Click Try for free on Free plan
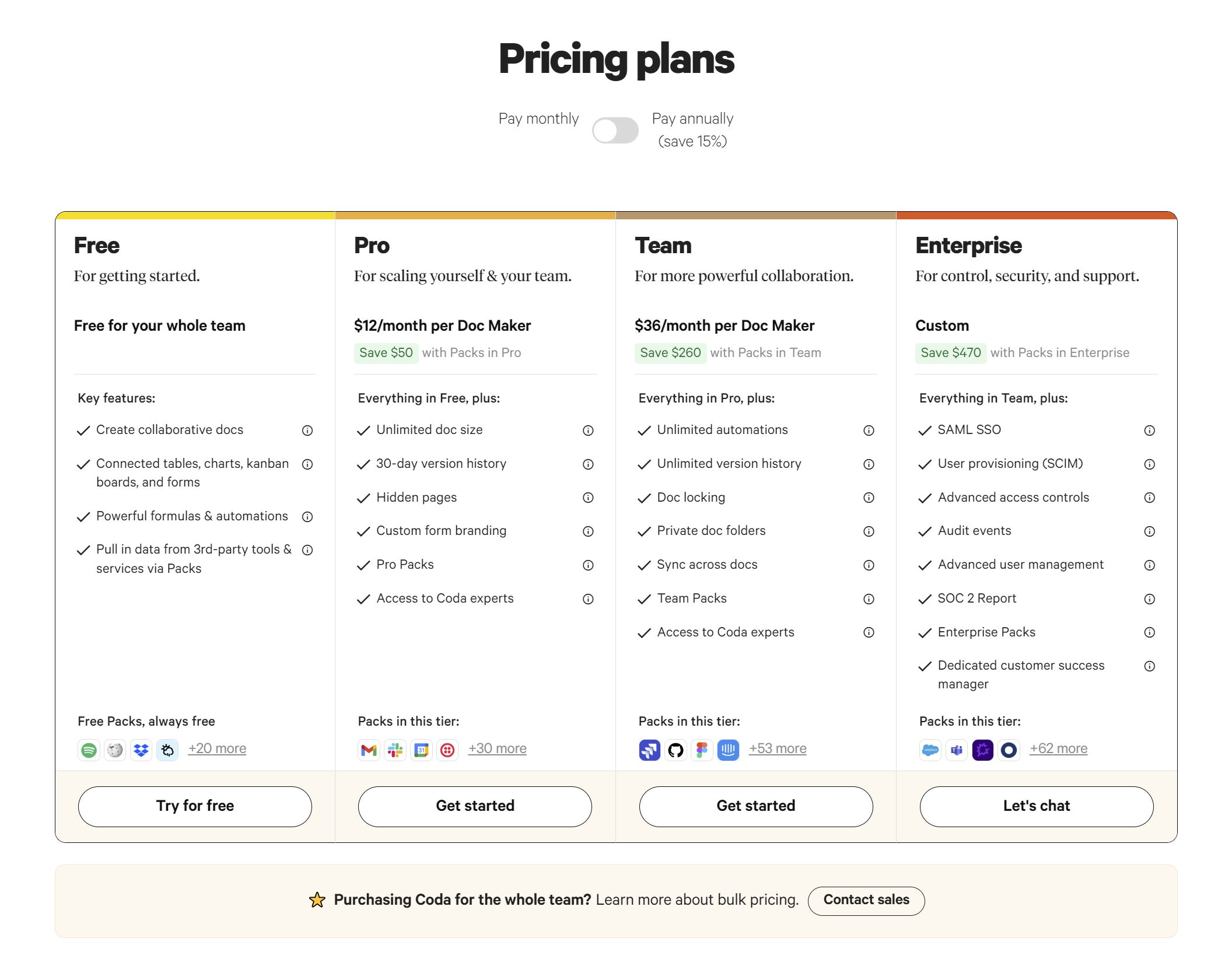 [194, 805]
